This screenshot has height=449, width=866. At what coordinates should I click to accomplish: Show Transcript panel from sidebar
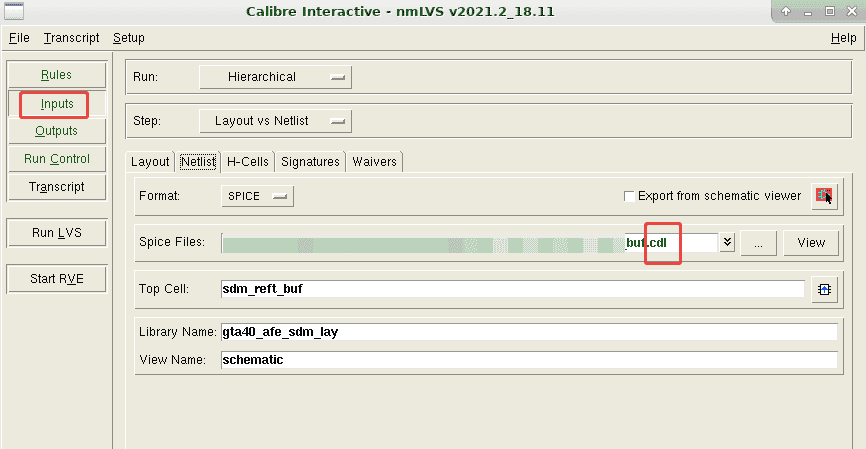[x=56, y=187]
